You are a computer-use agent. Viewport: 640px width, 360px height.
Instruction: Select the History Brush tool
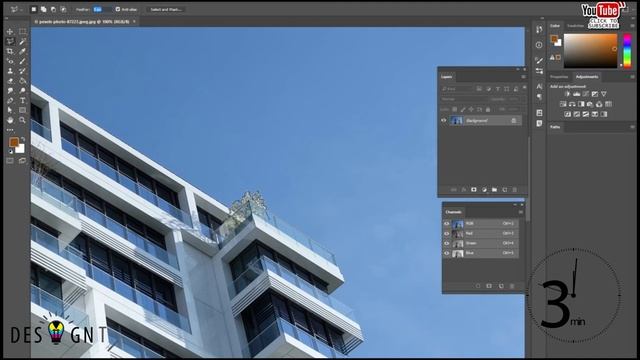click(22, 71)
